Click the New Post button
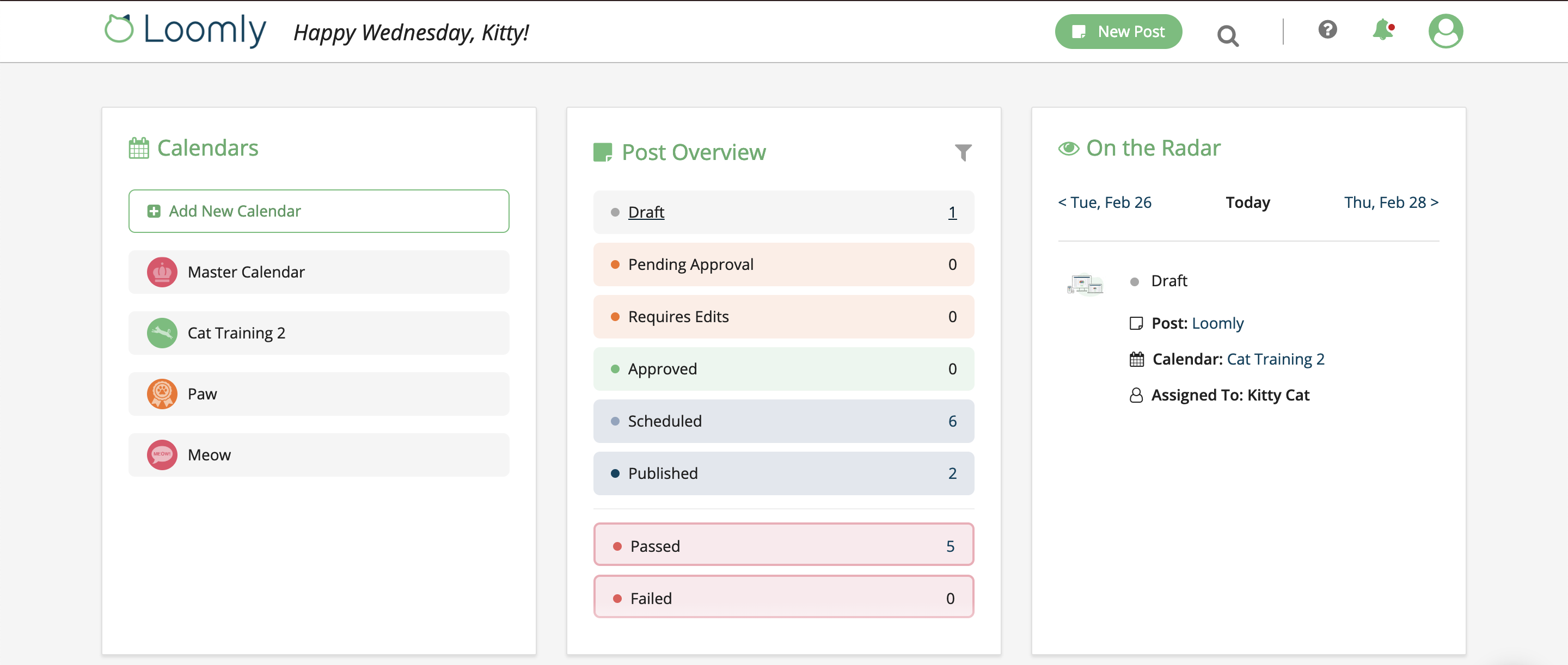The height and width of the screenshot is (665, 1568). tap(1118, 31)
